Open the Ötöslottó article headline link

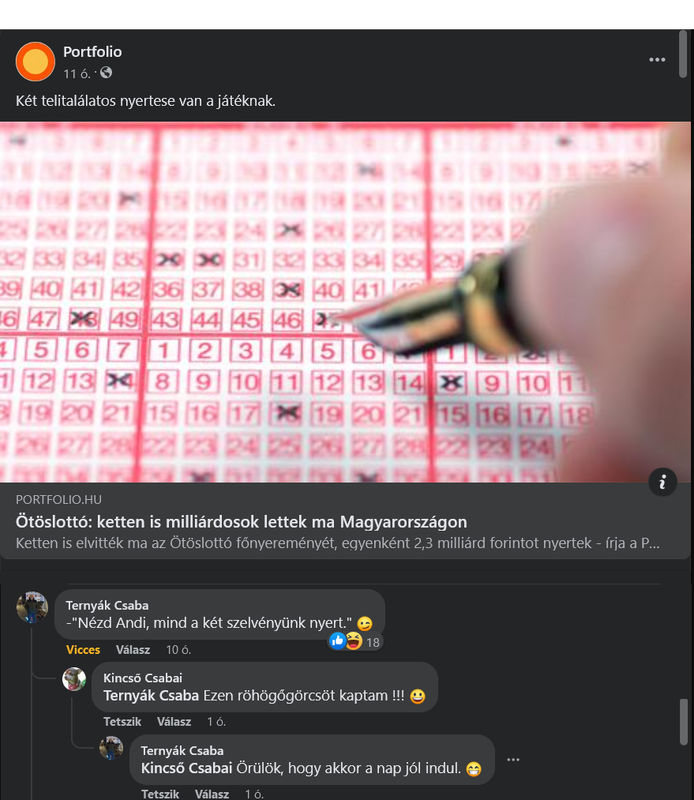click(241, 522)
